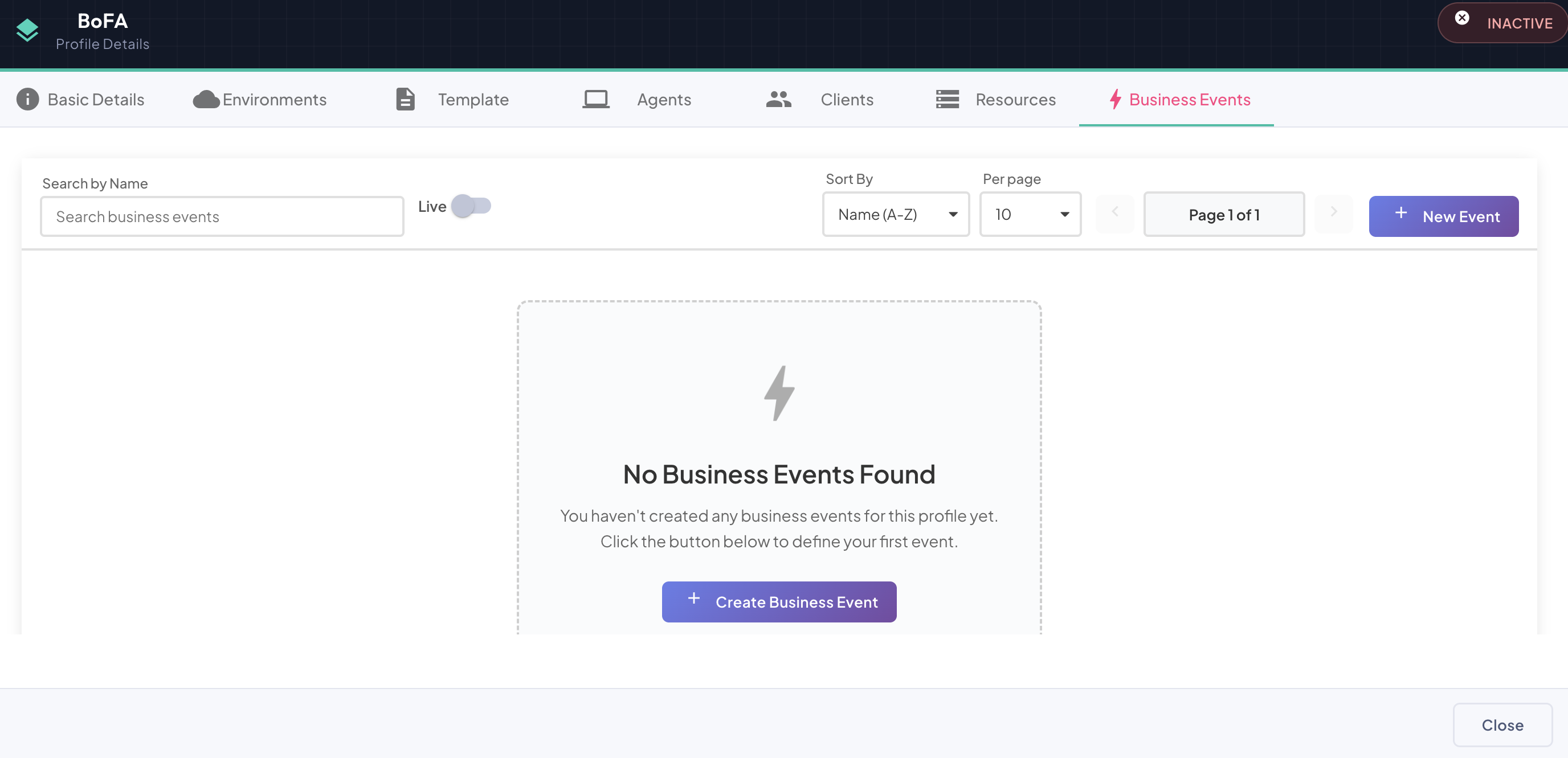Click the storage icon beside Resources
The image size is (1568, 758).
tap(947, 99)
